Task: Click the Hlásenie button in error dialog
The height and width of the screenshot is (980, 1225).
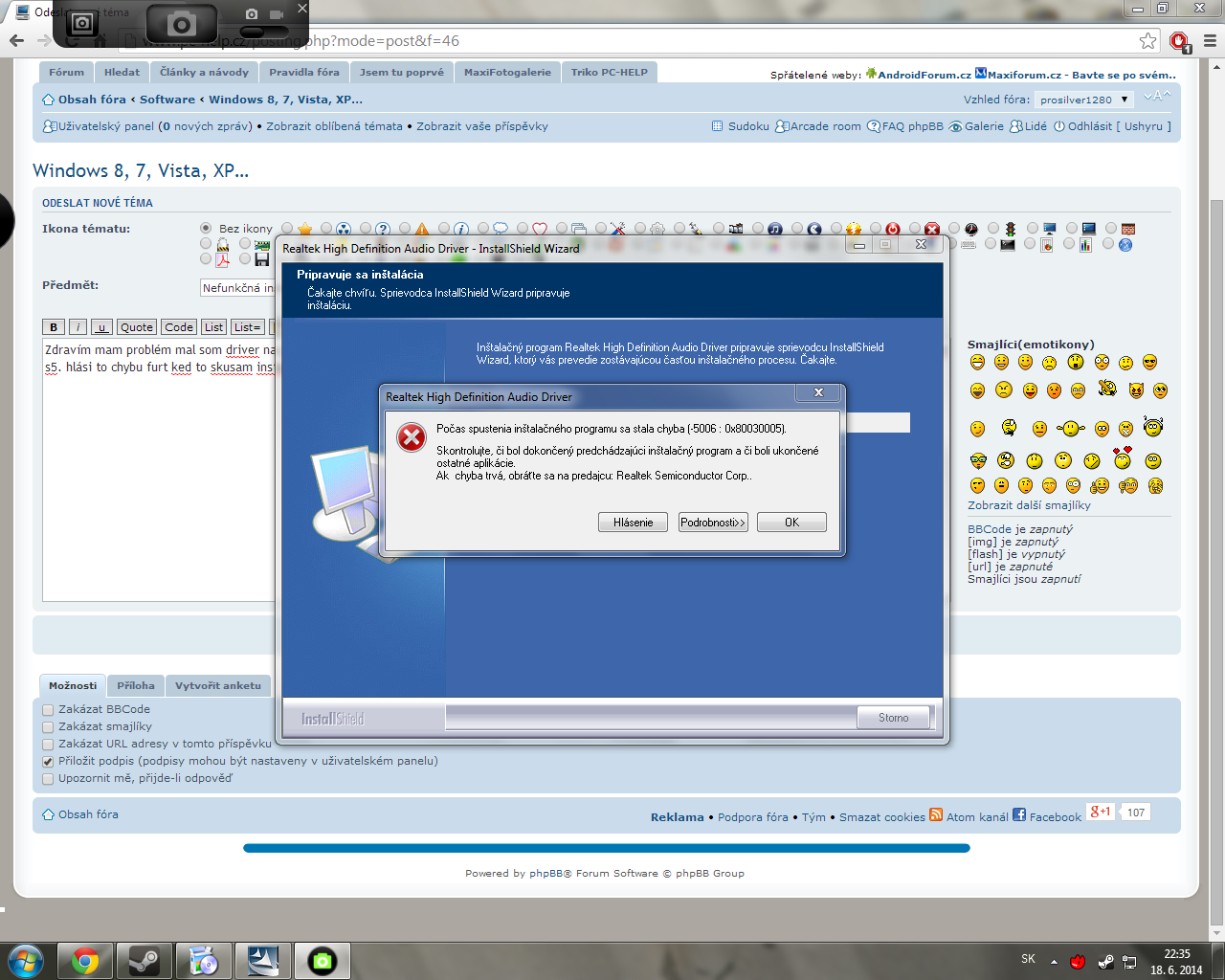Action: pyautogui.click(x=633, y=523)
